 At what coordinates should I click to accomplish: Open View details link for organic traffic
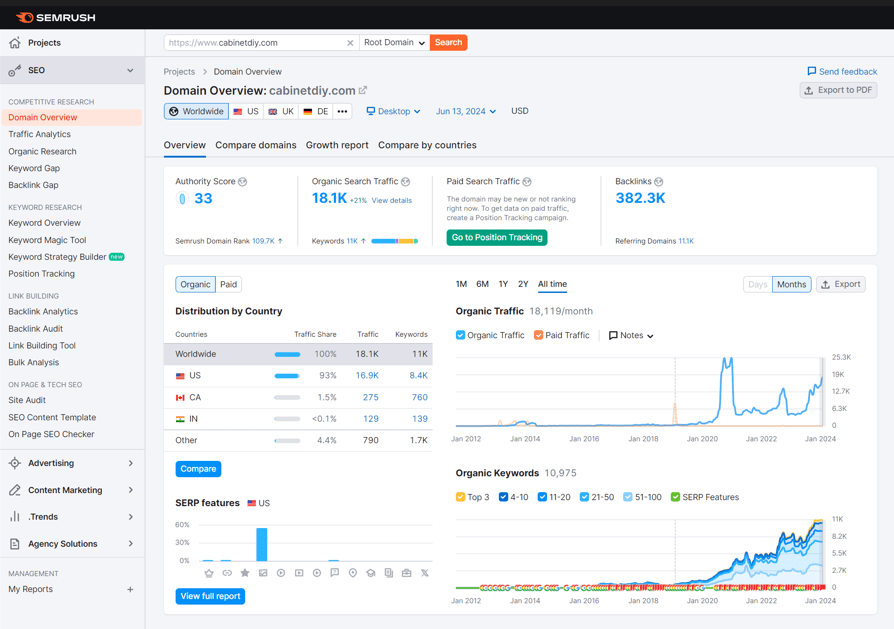392,201
